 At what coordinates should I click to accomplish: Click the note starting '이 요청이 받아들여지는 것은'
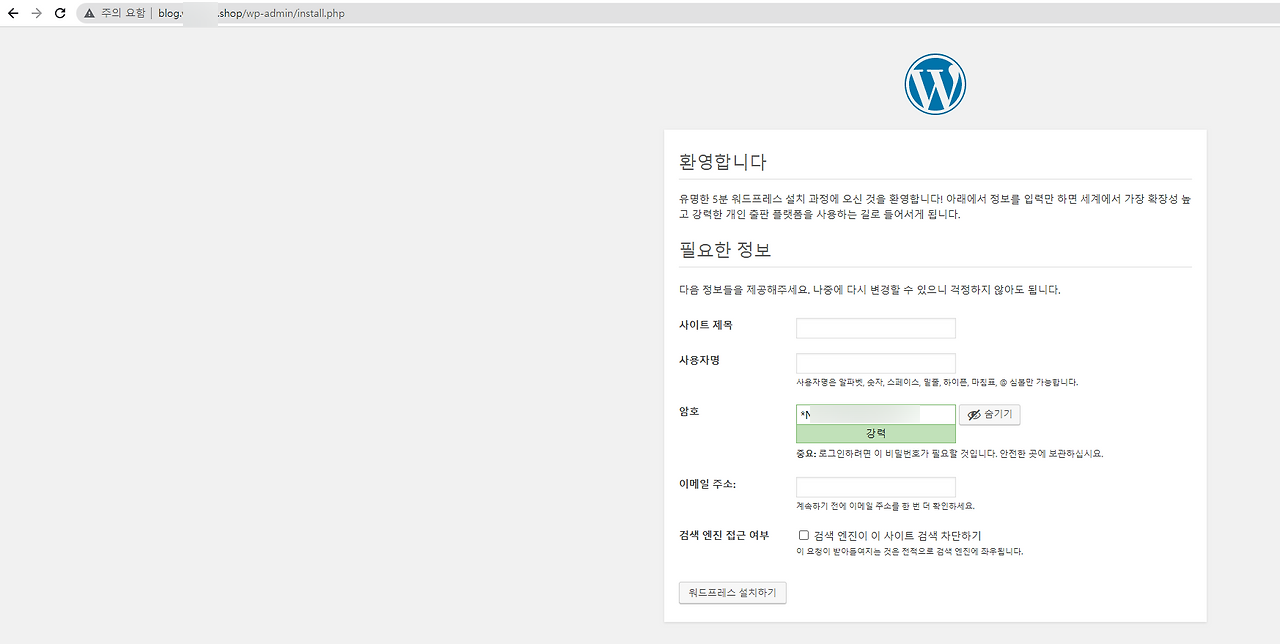pyautogui.click(x=909, y=551)
